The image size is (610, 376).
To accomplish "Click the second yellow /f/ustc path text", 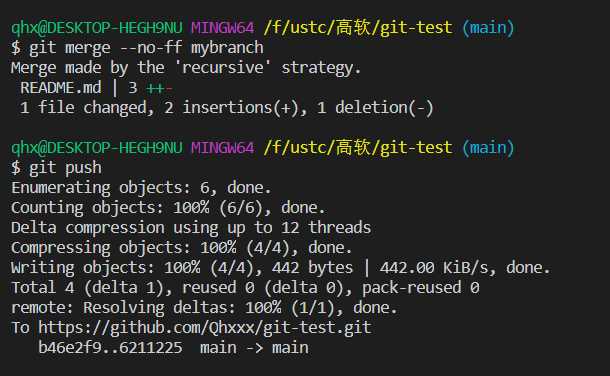I will (358, 148).
